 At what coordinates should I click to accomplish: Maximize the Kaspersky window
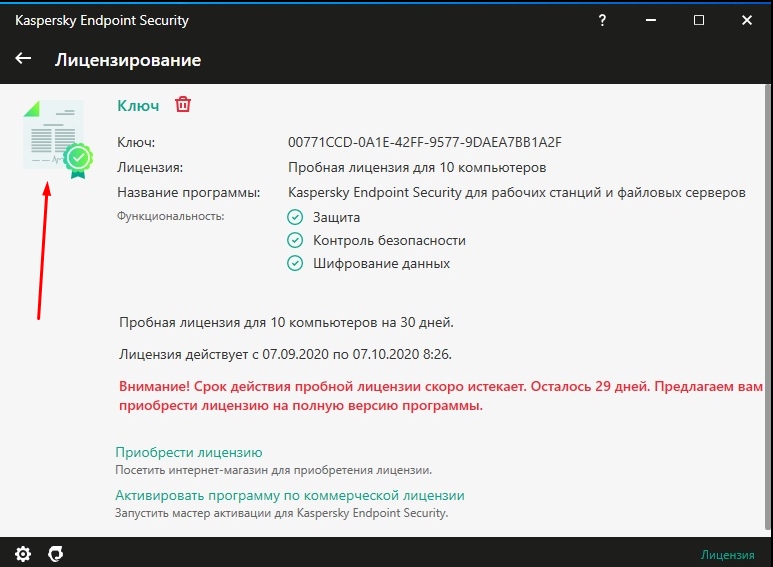pyautogui.click(x=699, y=20)
